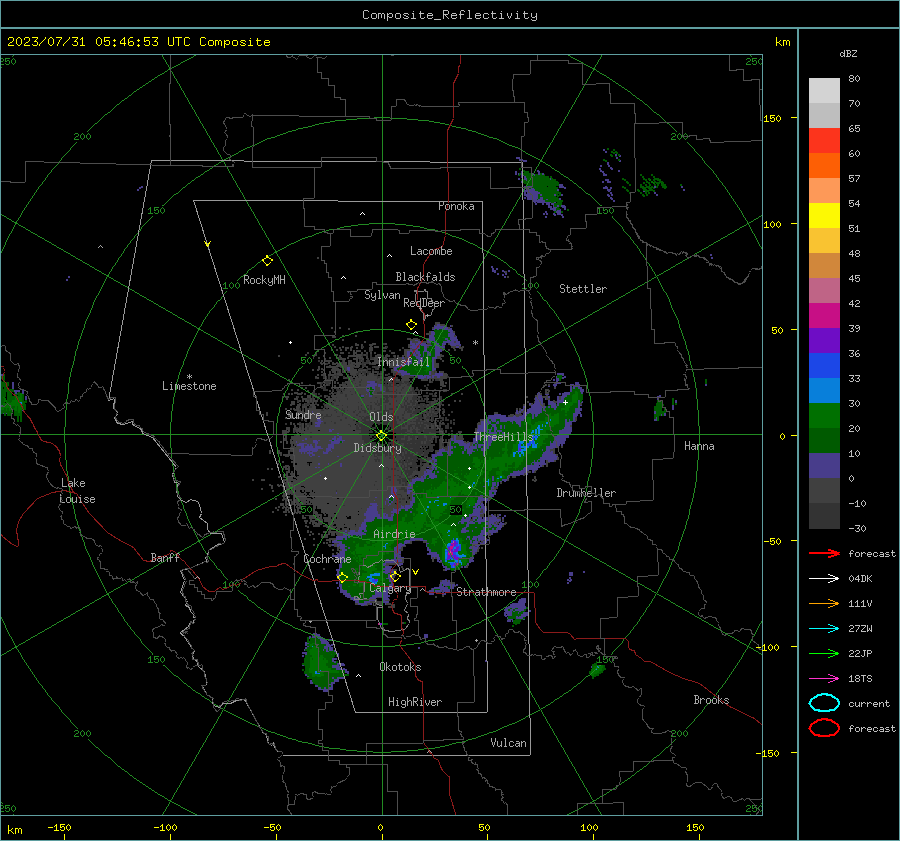900x841 pixels.
Task: Click the RedDeer city label
Action: coord(424,303)
